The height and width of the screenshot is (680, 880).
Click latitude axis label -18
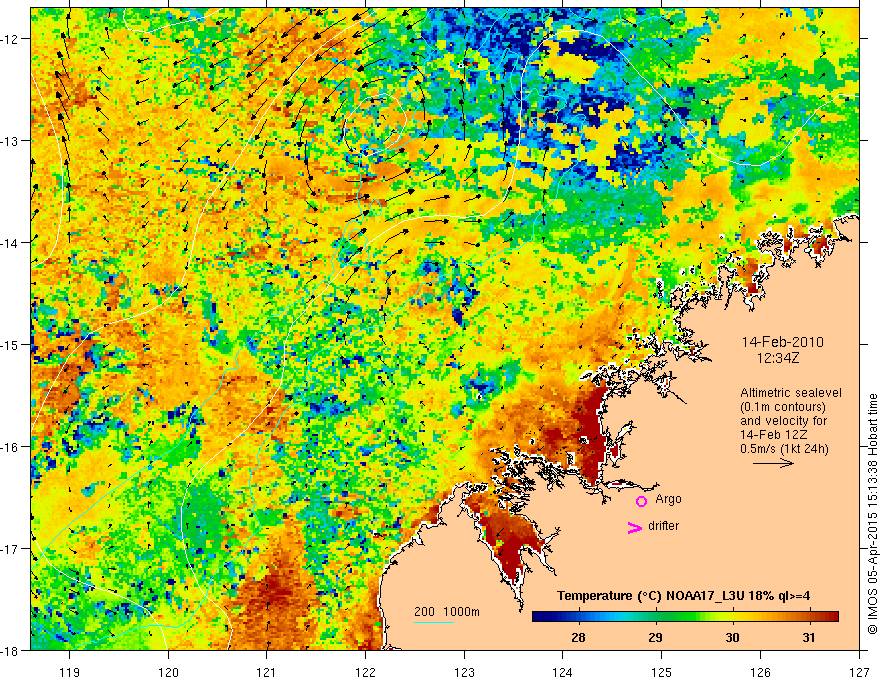click(10, 651)
